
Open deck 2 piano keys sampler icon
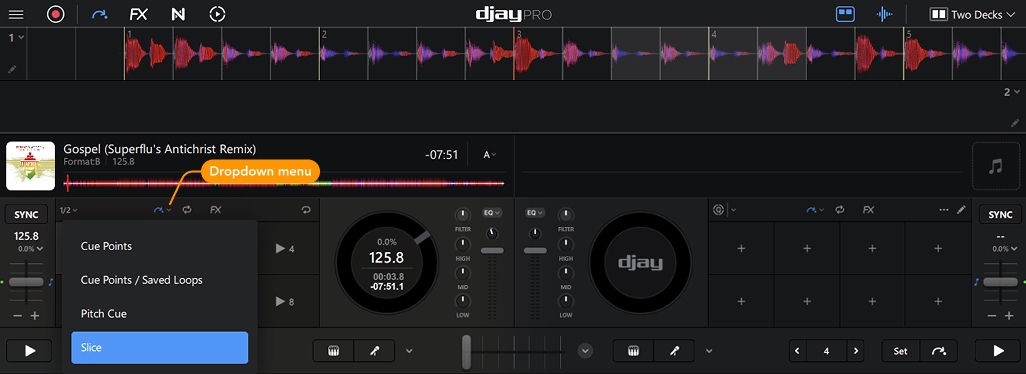coord(633,350)
